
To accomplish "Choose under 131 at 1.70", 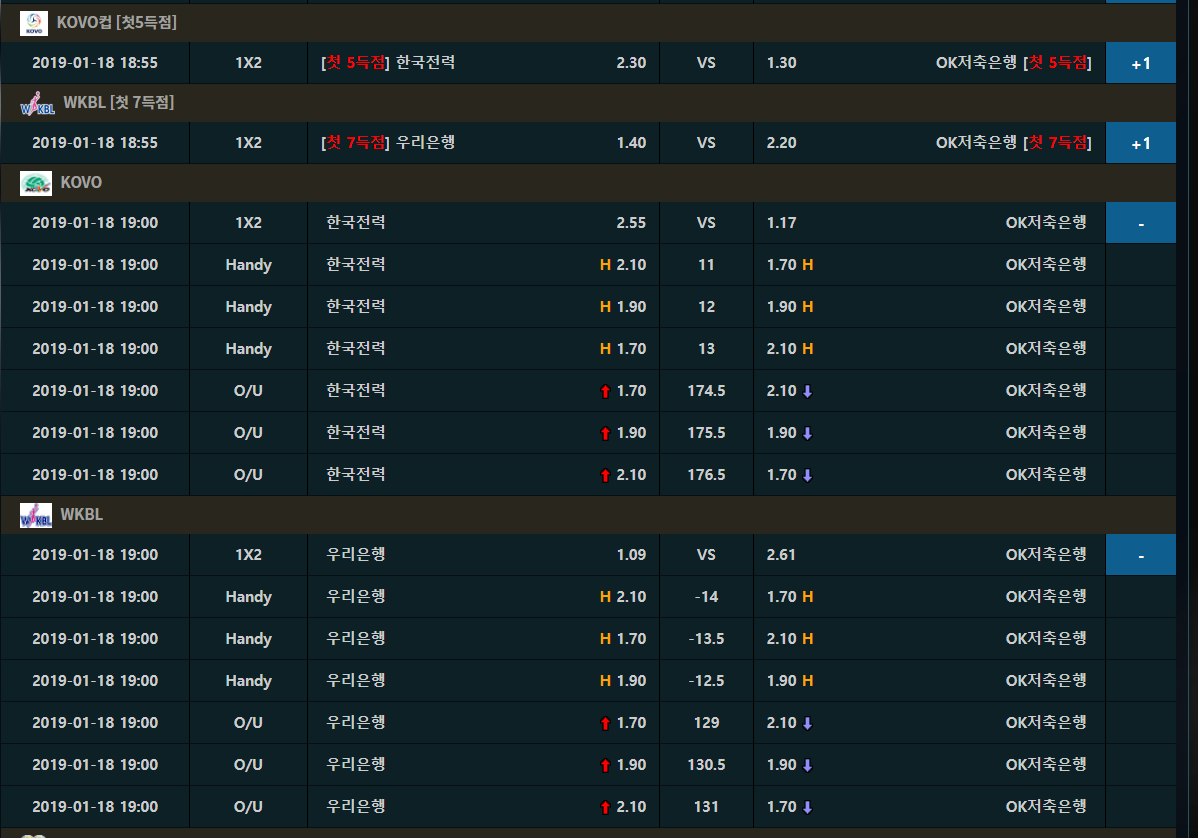I will coord(929,807).
